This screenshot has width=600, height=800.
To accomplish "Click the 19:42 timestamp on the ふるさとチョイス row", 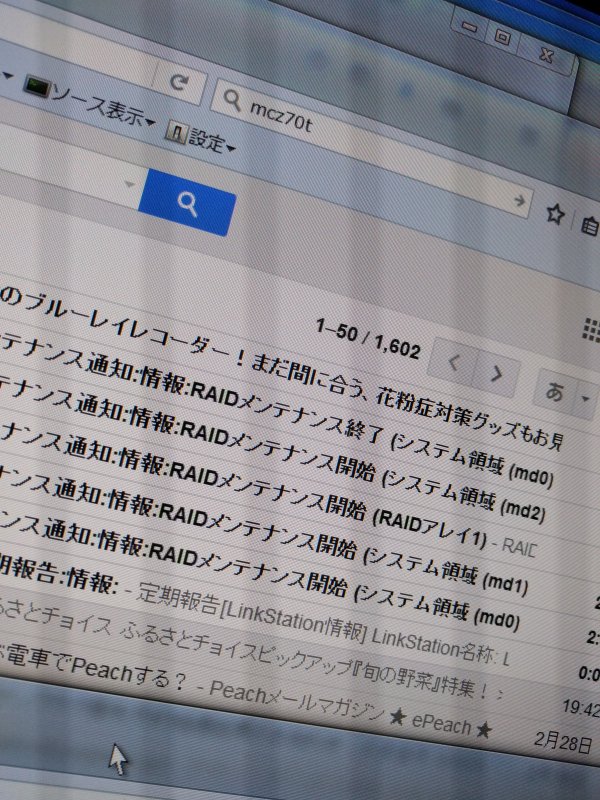I will (581, 708).
